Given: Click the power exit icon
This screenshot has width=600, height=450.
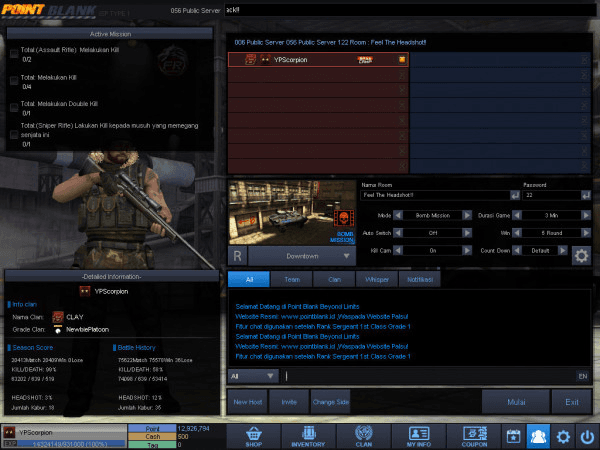Looking at the screenshot, I should (x=585, y=435).
